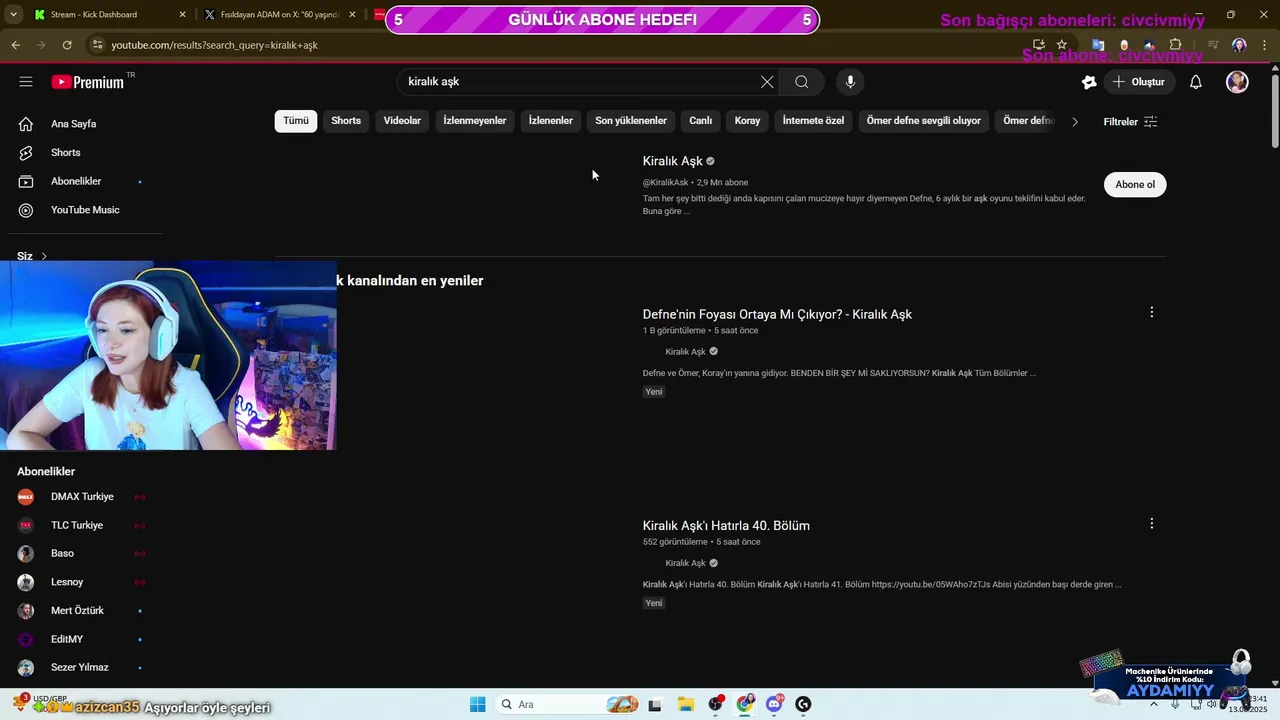Click the Abone ol subscribe button
Viewport: 1280px width, 720px height.
tap(1135, 184)
